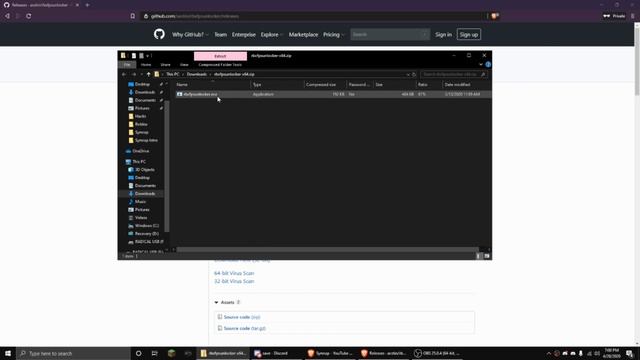Open Music under This PC
This screenshot has width=640, height=360.
pyautogui.click(x=140, y=202)
